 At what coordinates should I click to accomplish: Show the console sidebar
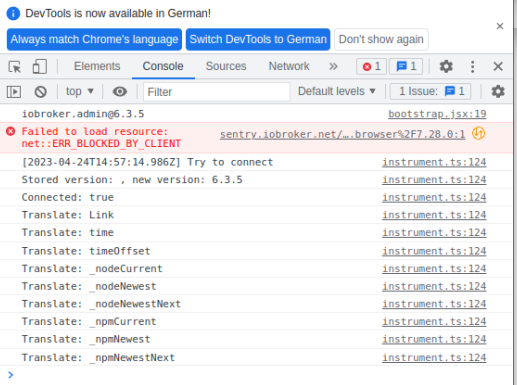(x=14, y=92)
